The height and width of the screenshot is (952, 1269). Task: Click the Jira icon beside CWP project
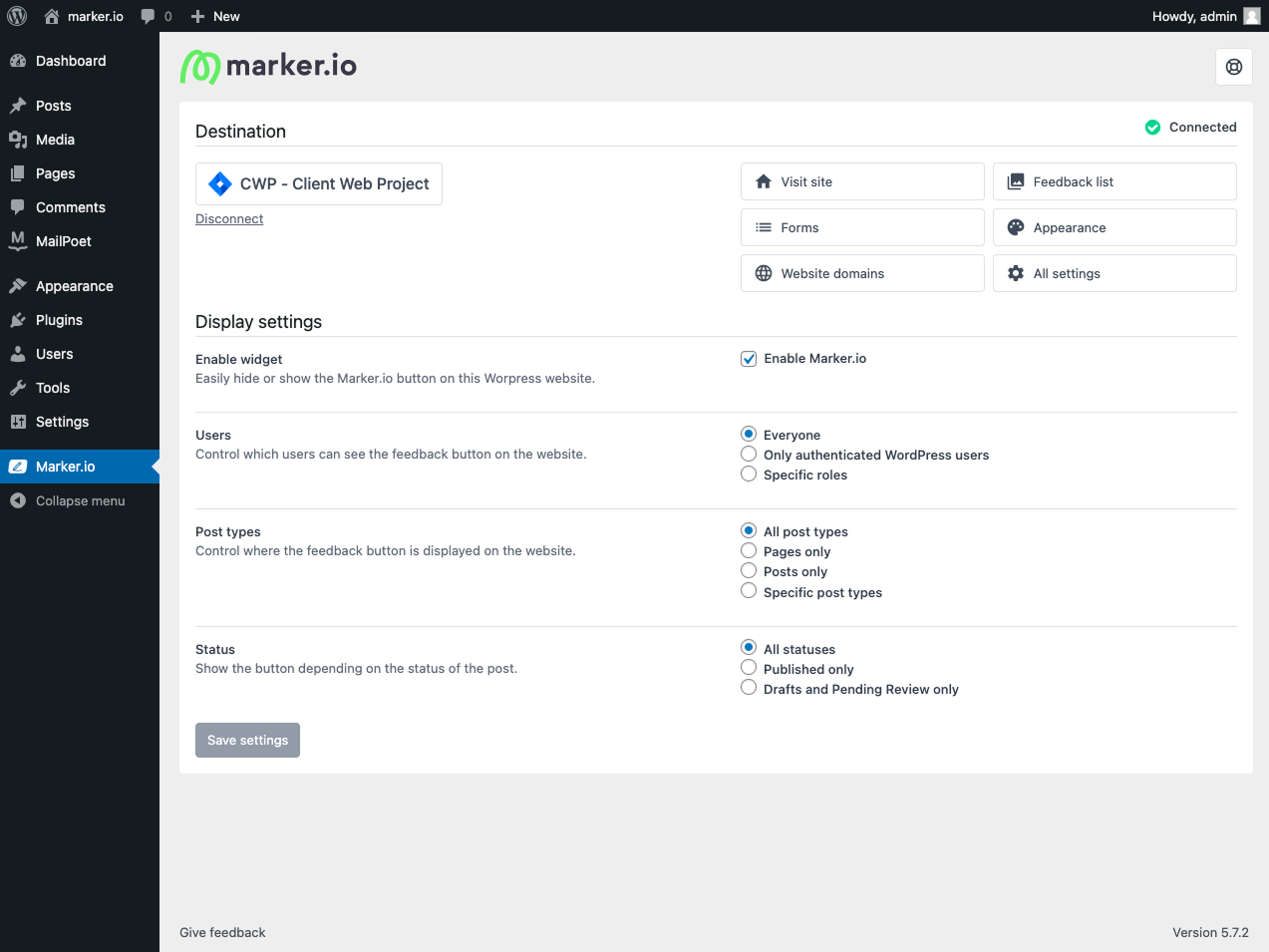(220, 184)
